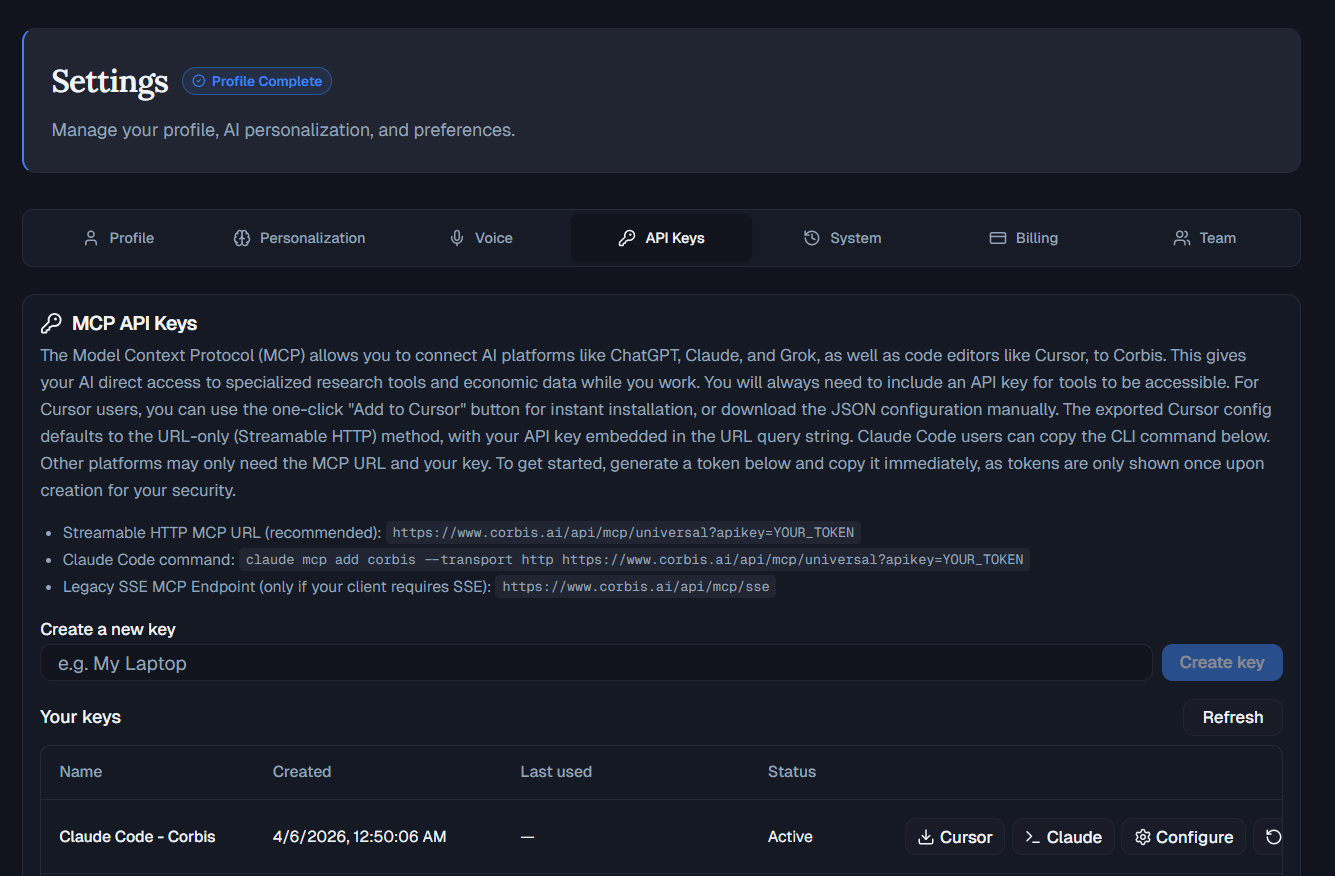Click the brain icon on Personalization tab
This screenshot has width=1335, height=876.
click(x=241, y=238)
